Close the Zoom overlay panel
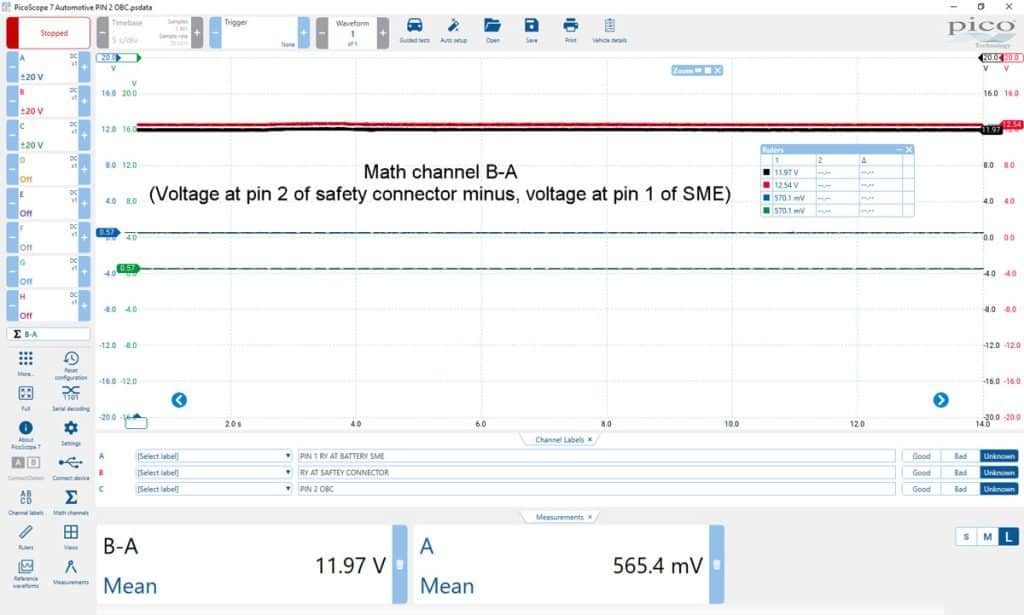 point(718,70)
